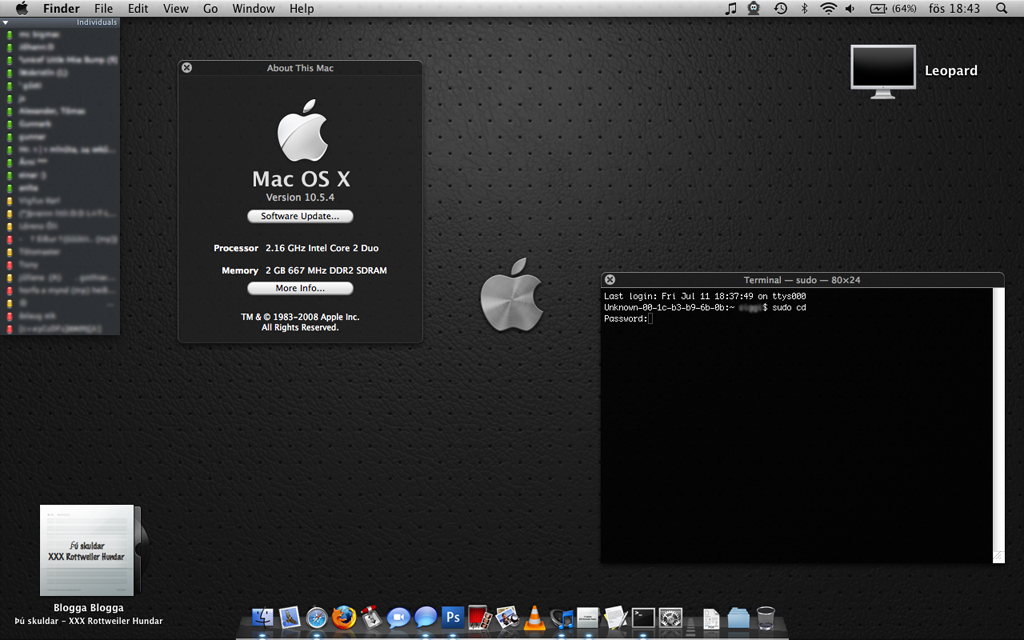1024x640 pixels.
Task: Open System Preferences gears icon in Dock
Action: point(670,617)
